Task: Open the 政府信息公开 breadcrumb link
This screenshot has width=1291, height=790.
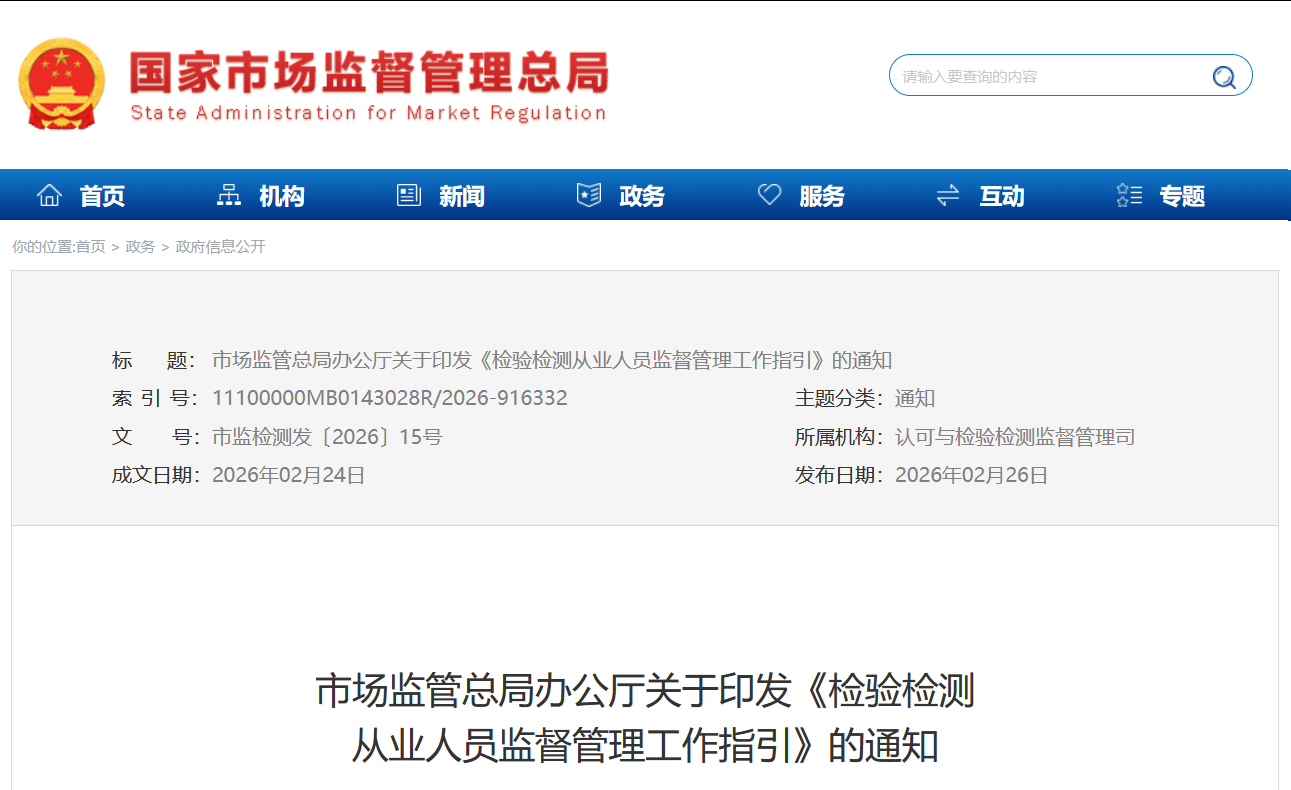Action: point(221,247)
